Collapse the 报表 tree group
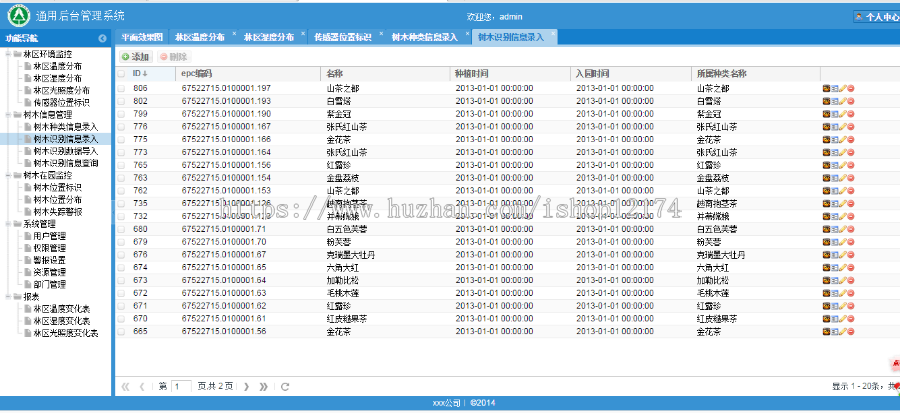Screen dimensions: 900x413 8,297
